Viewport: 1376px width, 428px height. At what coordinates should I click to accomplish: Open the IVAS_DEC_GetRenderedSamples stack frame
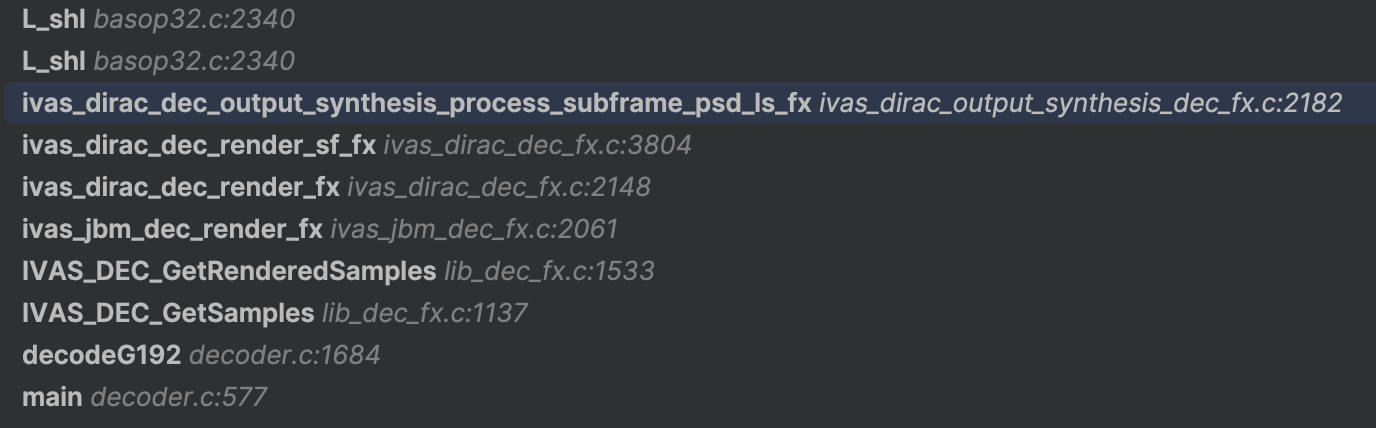pyautogui.click(x=229, y=271)
